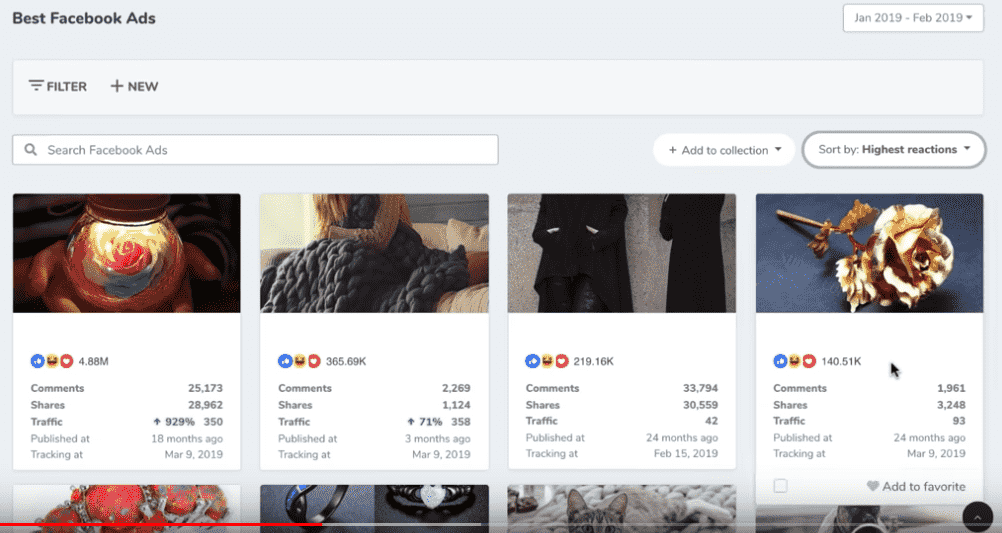
Task: Click the Add to favorite label
Action: (923, 486)
